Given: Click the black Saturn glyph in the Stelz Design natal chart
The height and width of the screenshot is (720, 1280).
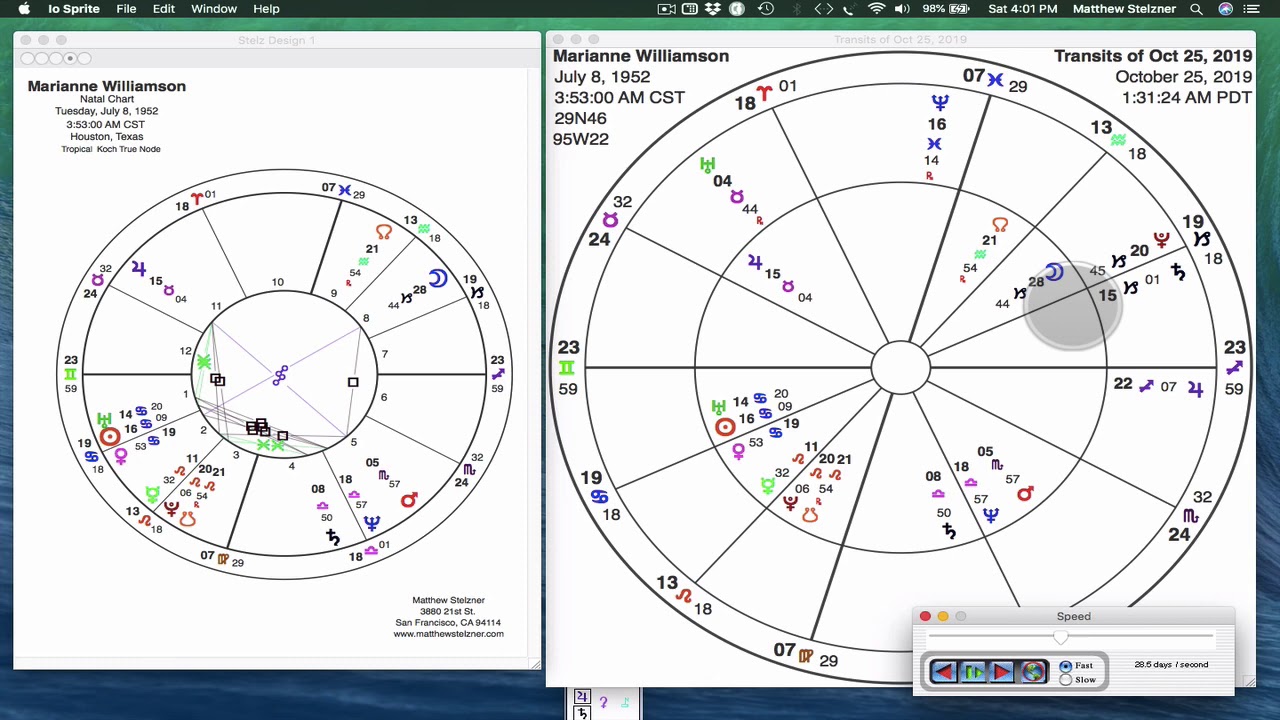Looking at the screenshot, I should point(332,537).
